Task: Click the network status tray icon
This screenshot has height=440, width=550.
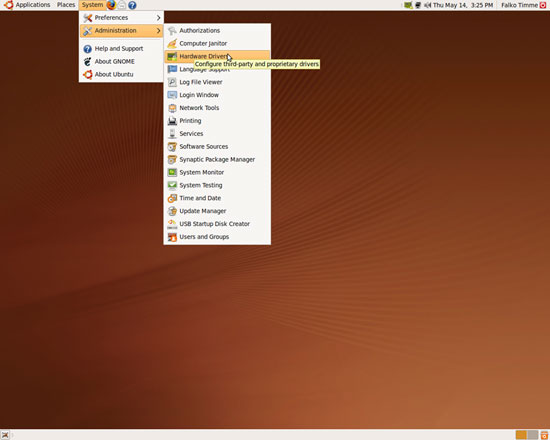Action: click(x=418, y=5)
